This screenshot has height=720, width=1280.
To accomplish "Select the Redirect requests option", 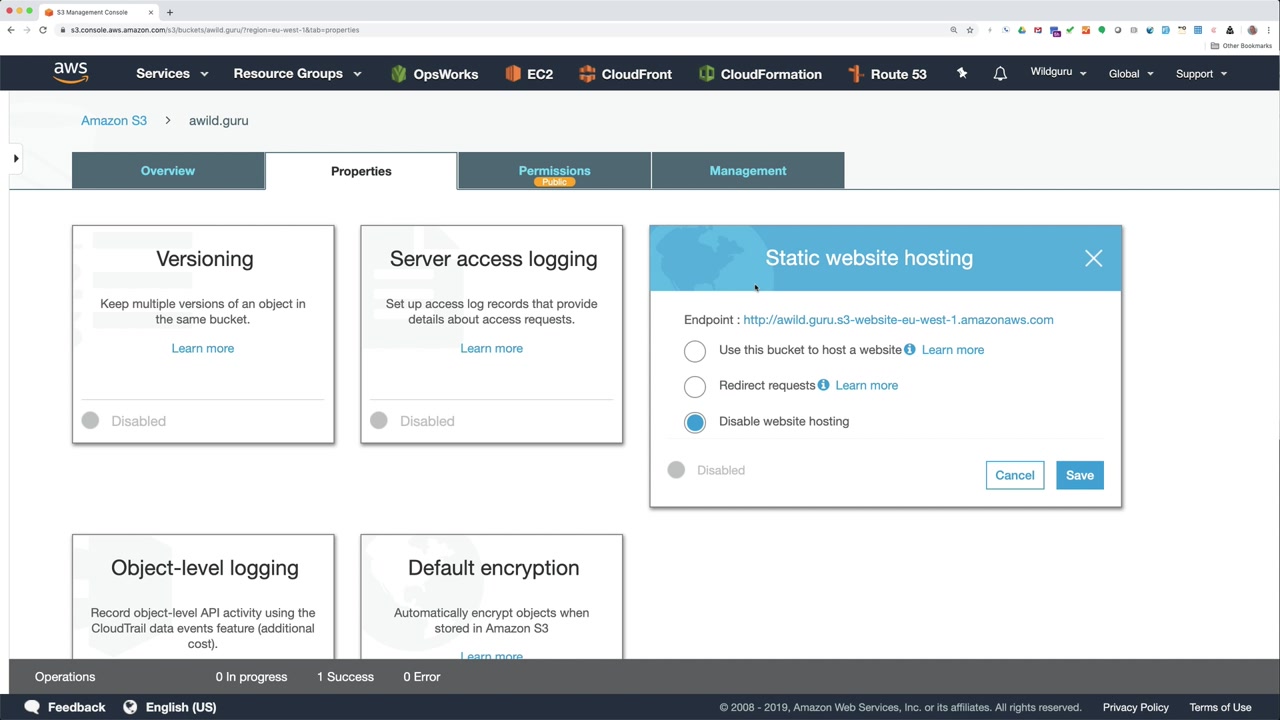I will pyautogui.click(x=695, y=386).
